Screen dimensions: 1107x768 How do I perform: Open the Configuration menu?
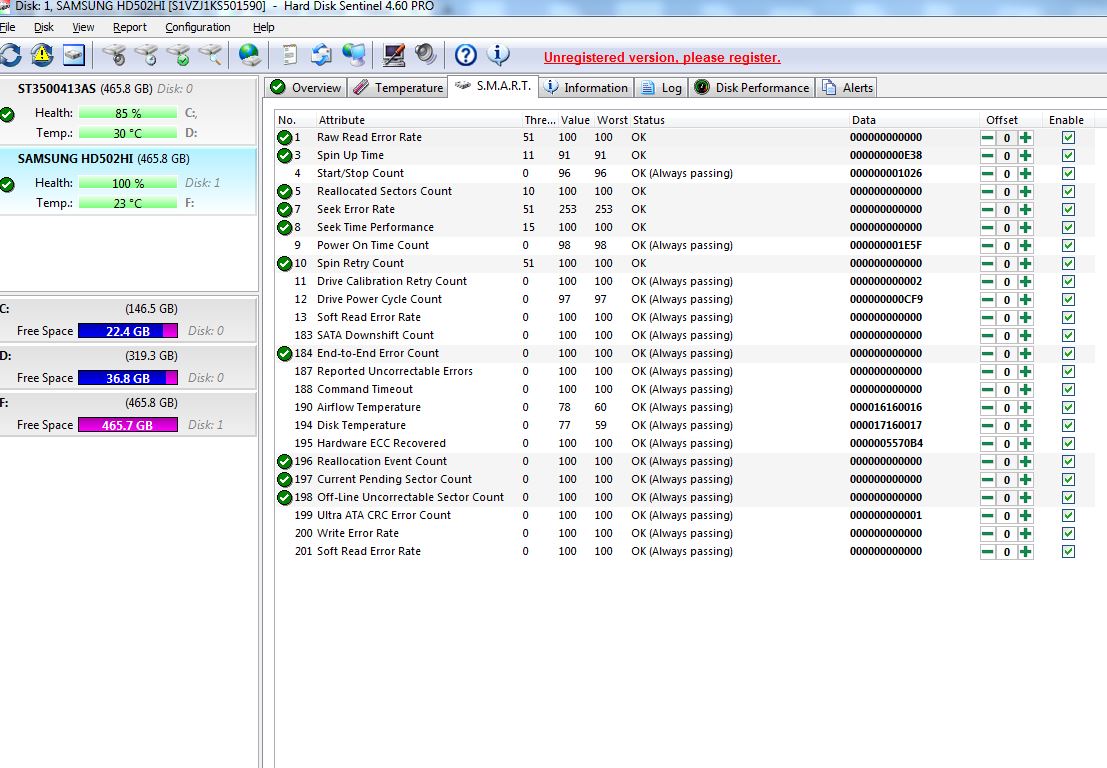coord(198,27)
